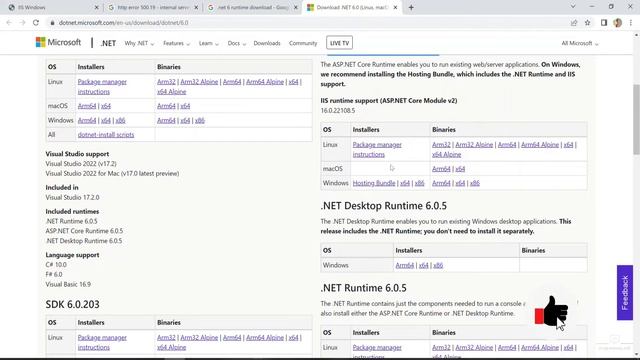
Task: Open the Chrome three-dot menu
Action: pos(631,23)
